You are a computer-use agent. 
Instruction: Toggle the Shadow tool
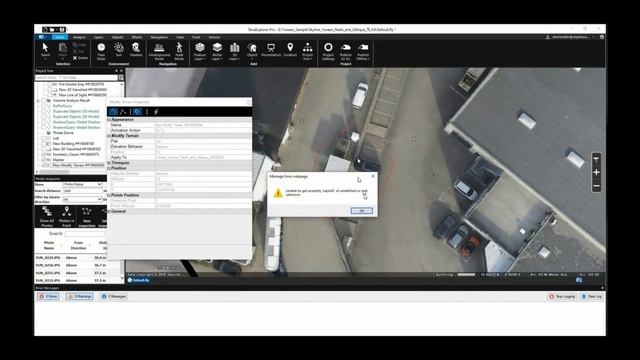pyautogui.click(x=136, y=49)
